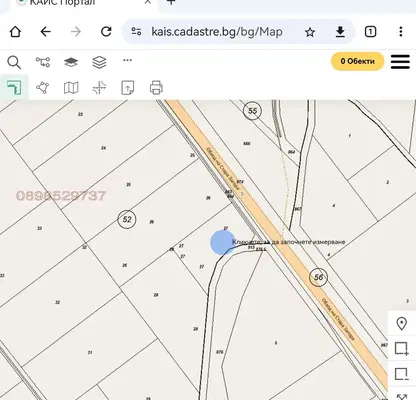Select the coordinates crosshair tool
This screenshot has height=400, width=416.
coord(99,88)
